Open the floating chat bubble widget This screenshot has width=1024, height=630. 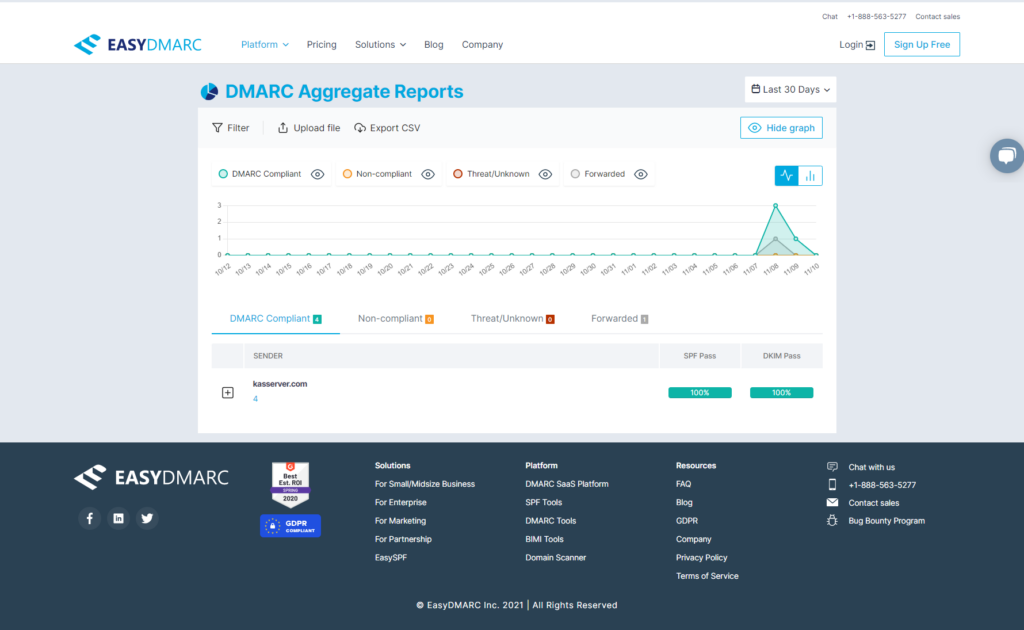pyautogui.click(x=1006, y=156)
